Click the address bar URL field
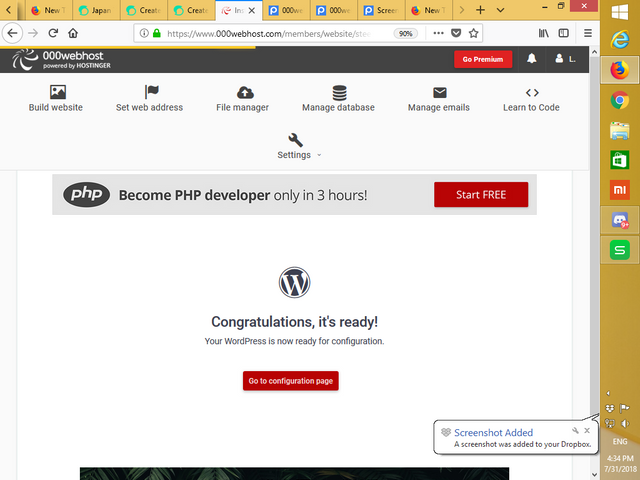The width and height of the screenshot is (640, 480). [x=267, y=33]
